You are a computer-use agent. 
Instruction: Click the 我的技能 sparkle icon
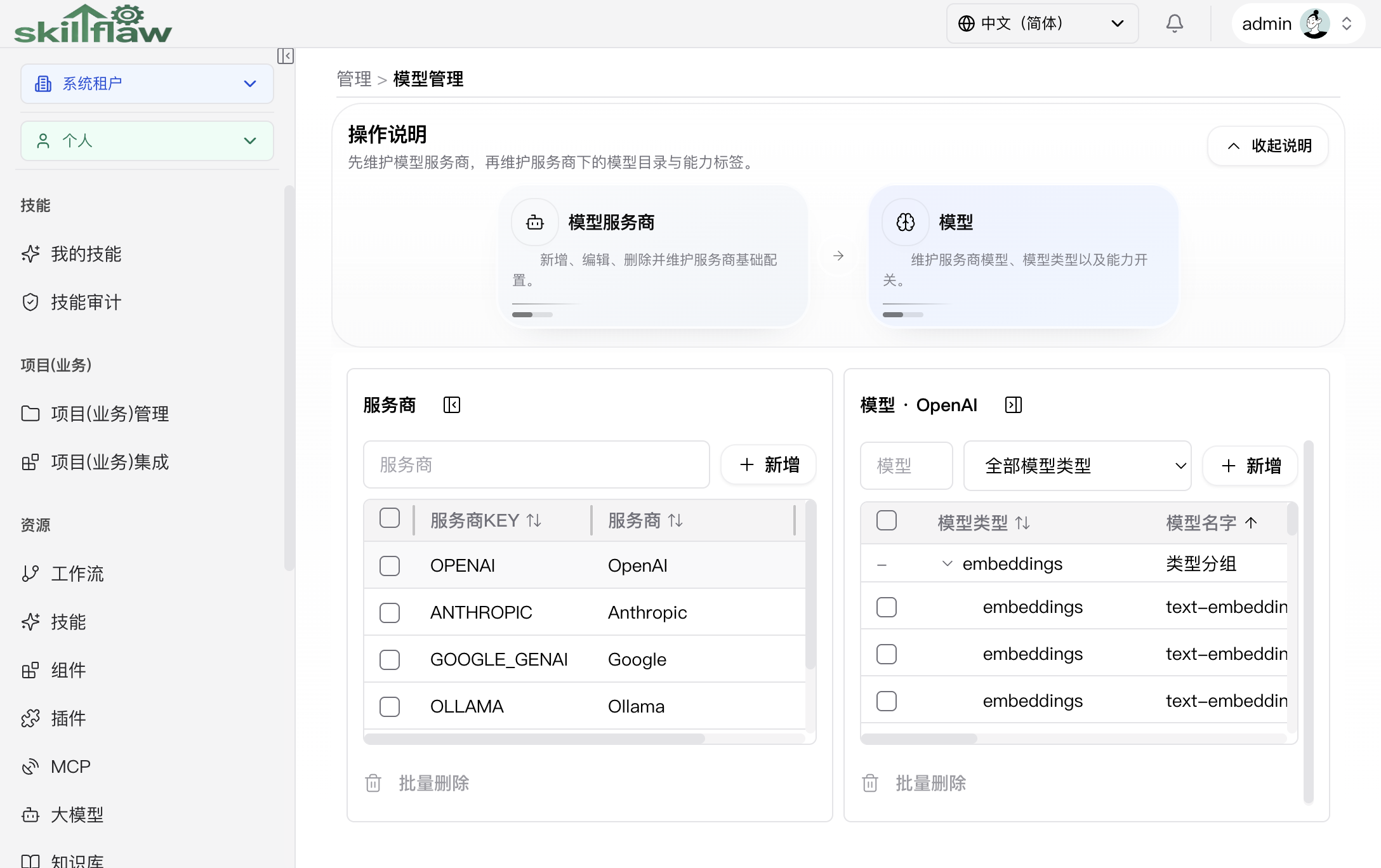click(x=30, y=254)
